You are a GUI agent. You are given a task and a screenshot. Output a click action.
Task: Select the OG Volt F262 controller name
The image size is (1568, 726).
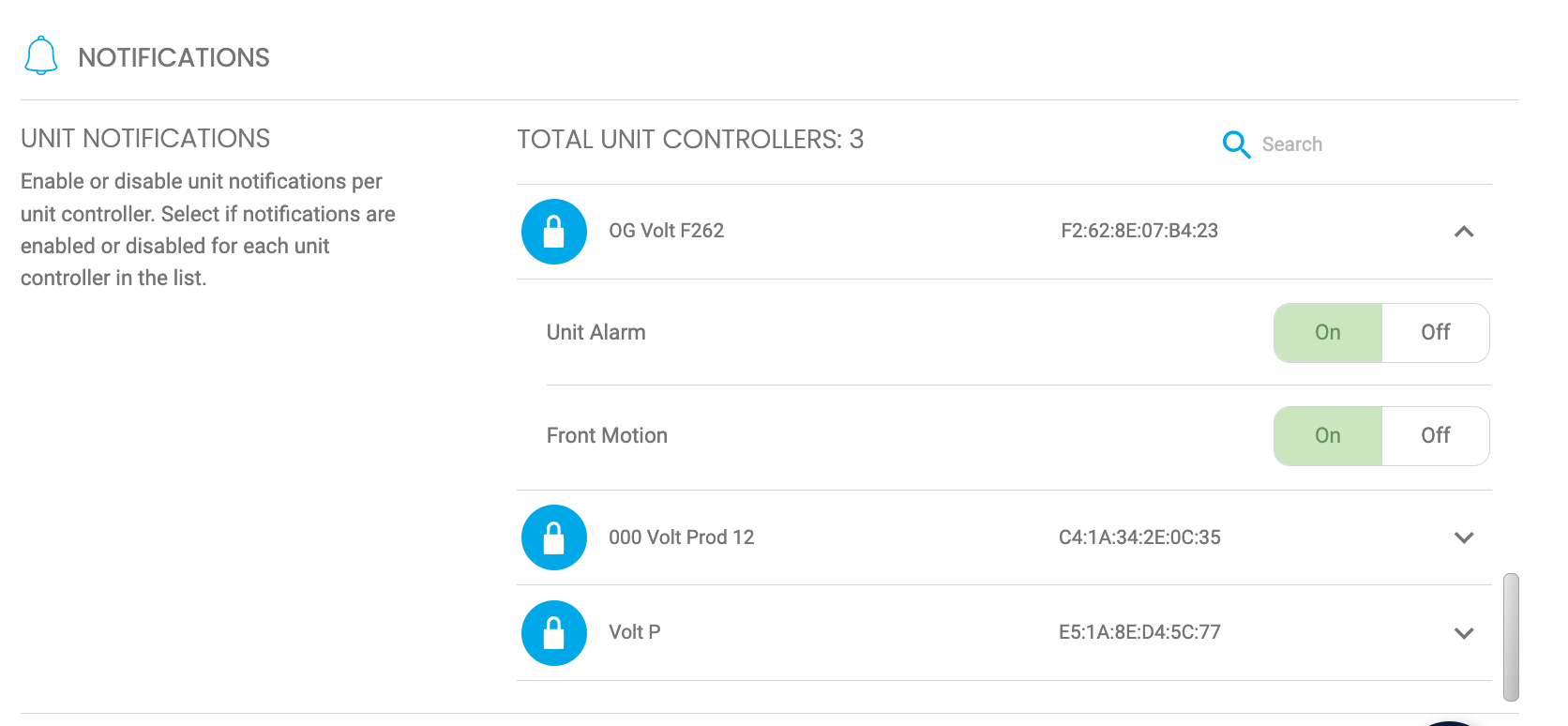666,231
